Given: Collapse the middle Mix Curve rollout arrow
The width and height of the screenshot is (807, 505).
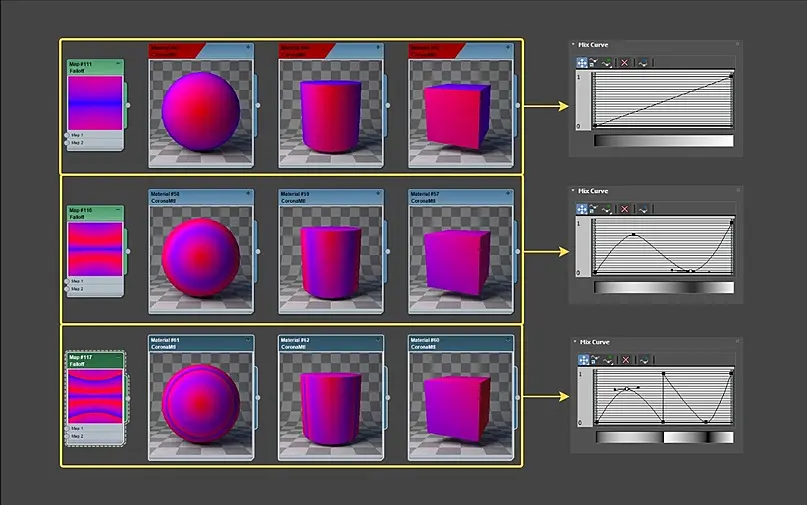Looking at the screenshot, I should tap(573, 190).
